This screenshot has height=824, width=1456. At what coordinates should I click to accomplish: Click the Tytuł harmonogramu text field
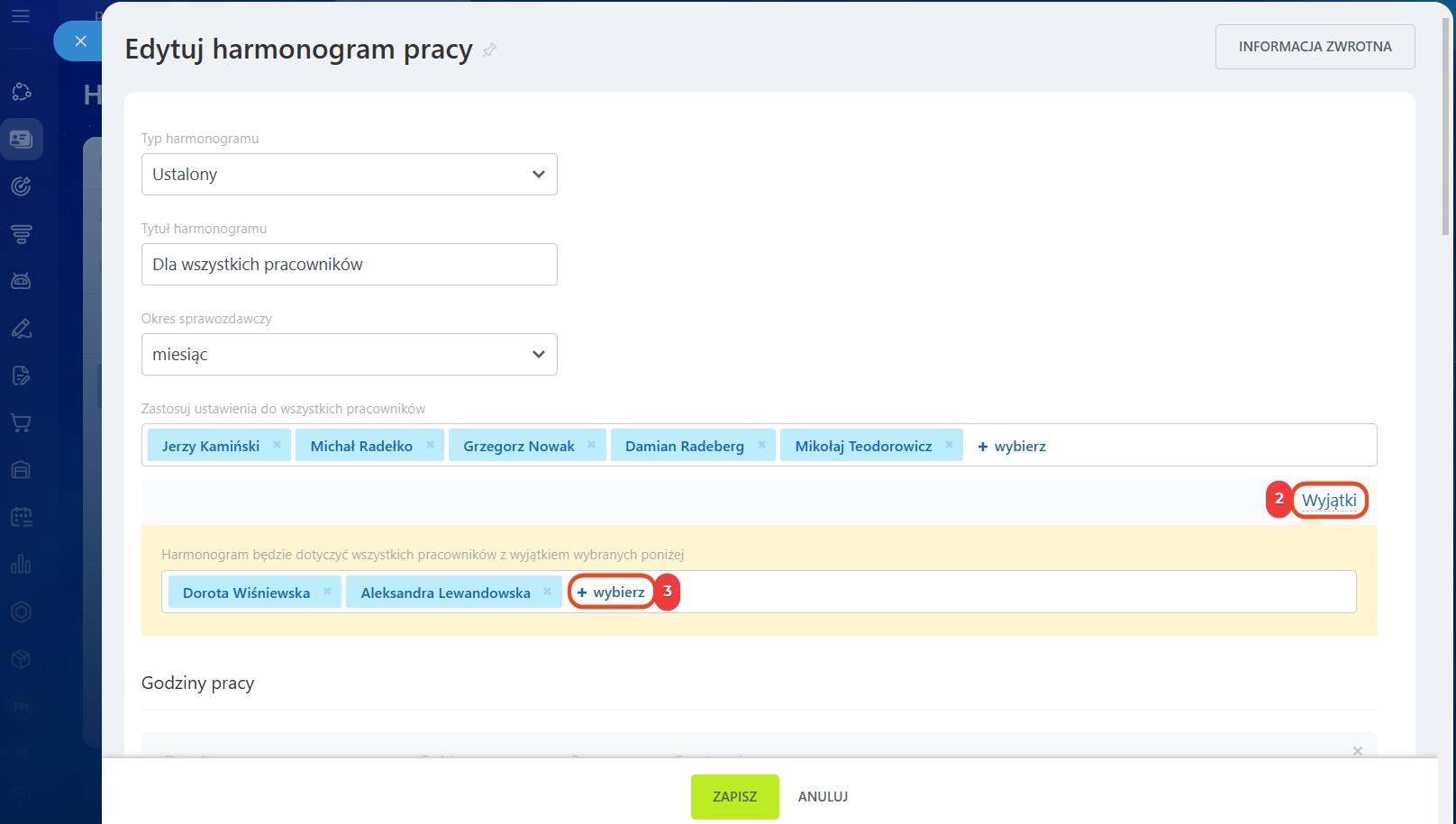pos(350,265)
